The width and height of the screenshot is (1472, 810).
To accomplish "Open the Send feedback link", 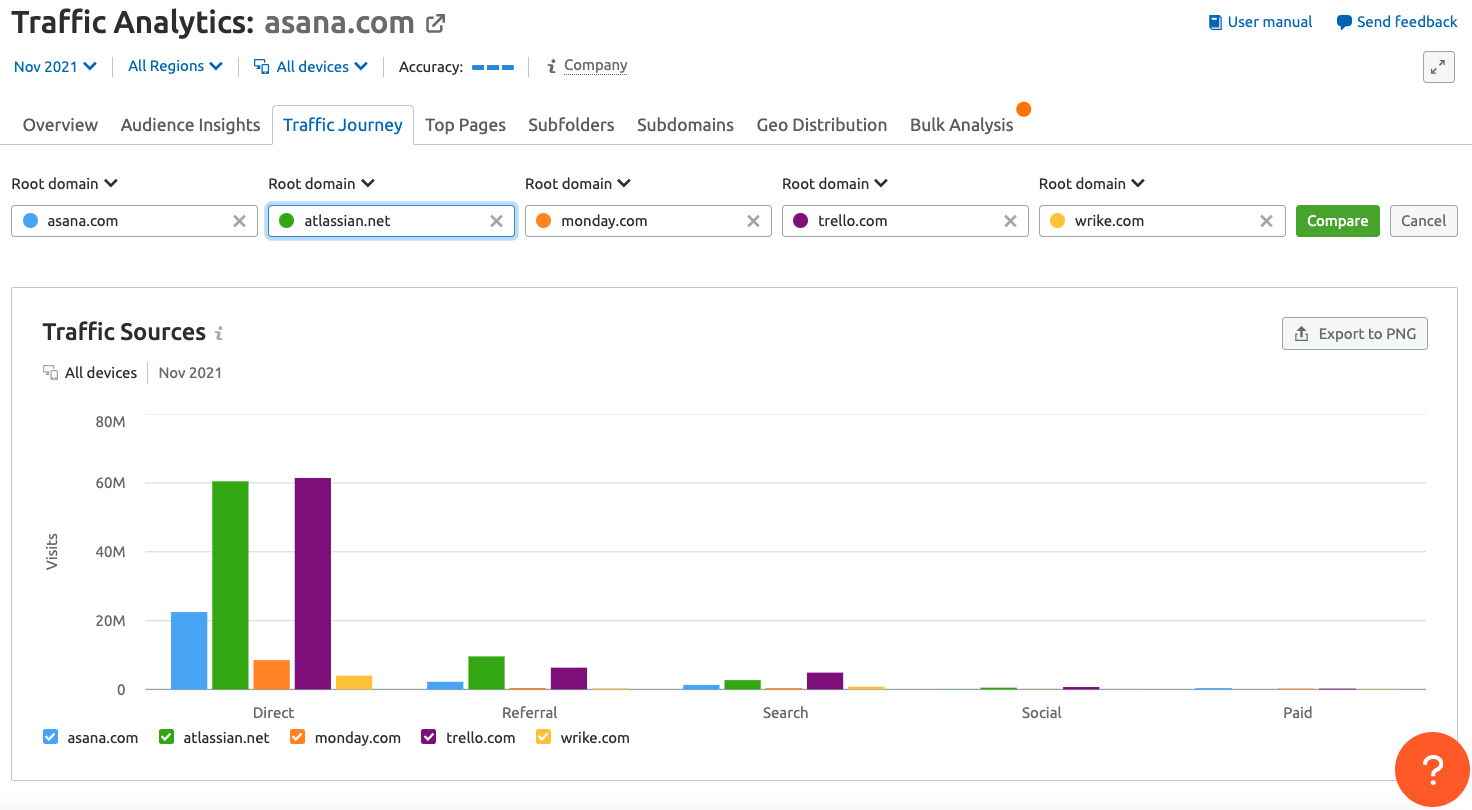I will (1397, 22).
